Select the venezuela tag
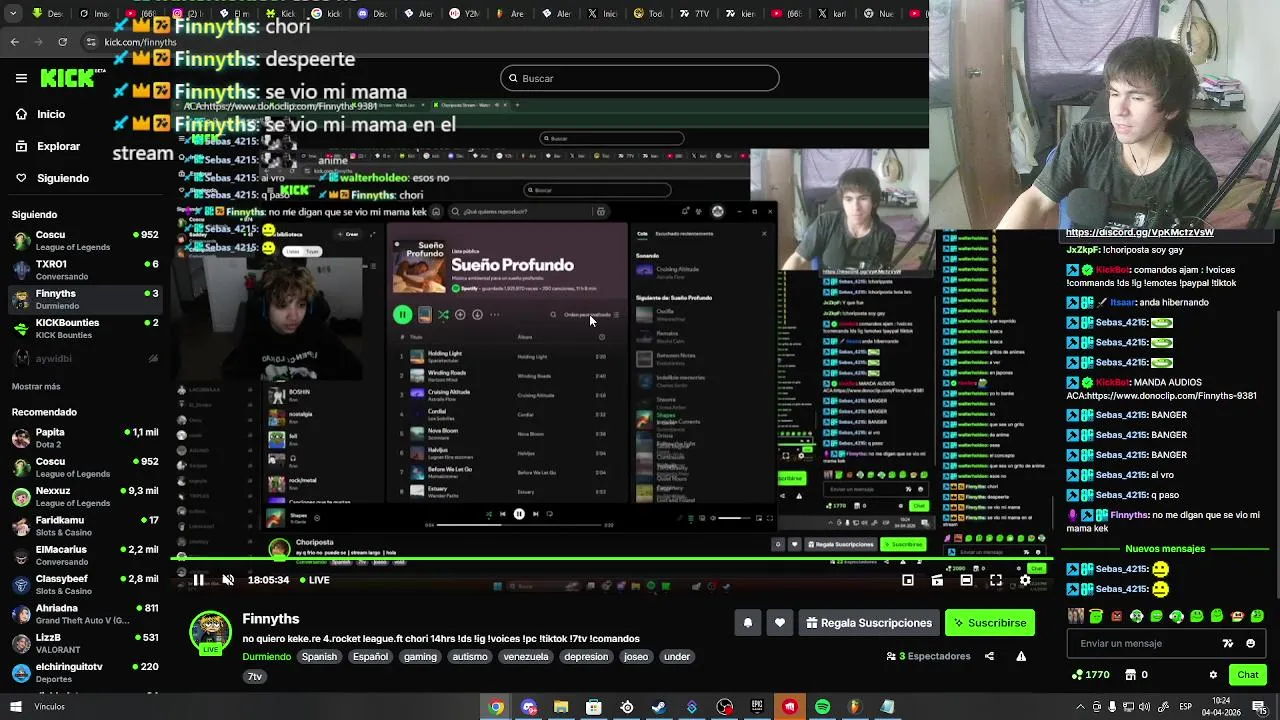Screen dimensions: 1280x720 coord(526,657)
